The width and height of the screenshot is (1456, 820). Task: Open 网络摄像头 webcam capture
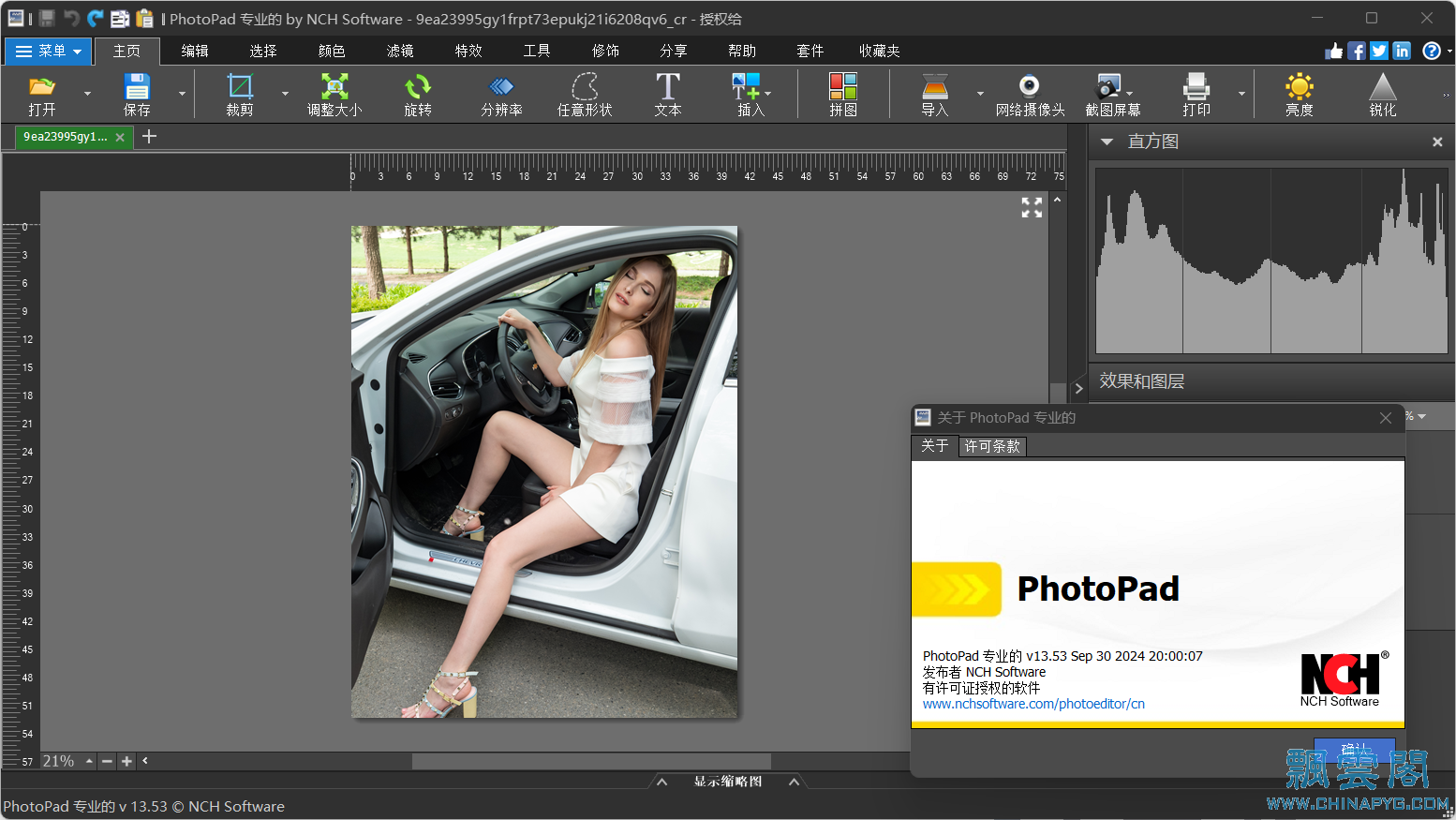tap(1030, 95)
